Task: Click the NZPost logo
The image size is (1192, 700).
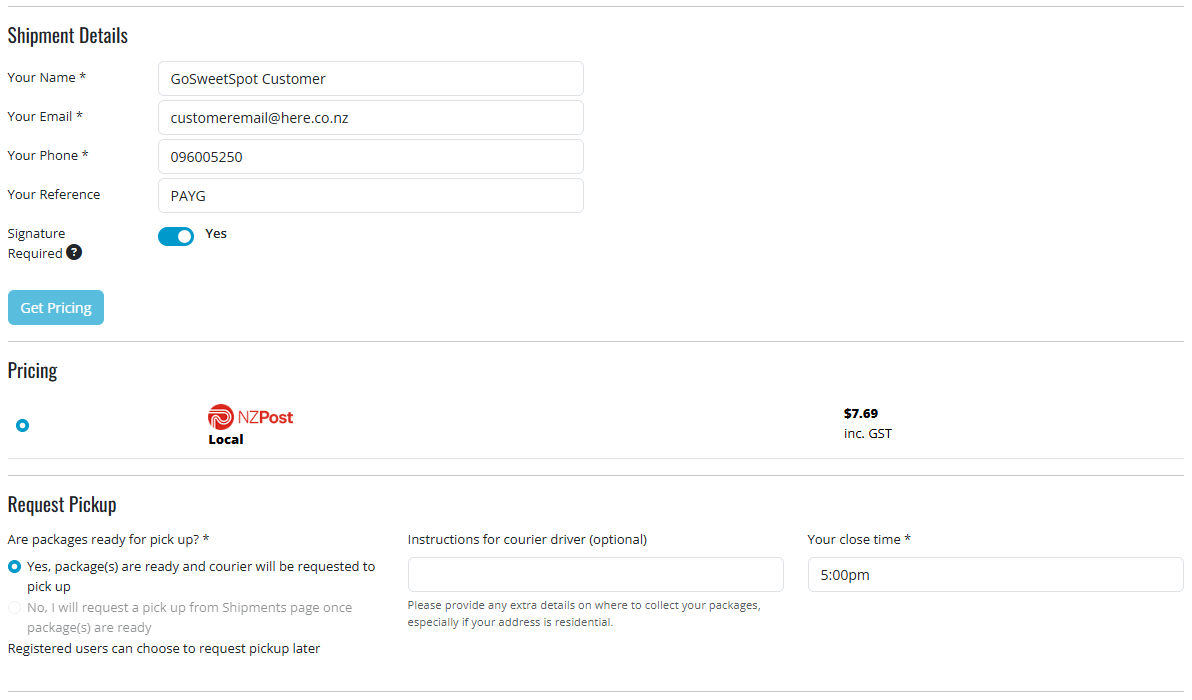Action: click(250, 417)
